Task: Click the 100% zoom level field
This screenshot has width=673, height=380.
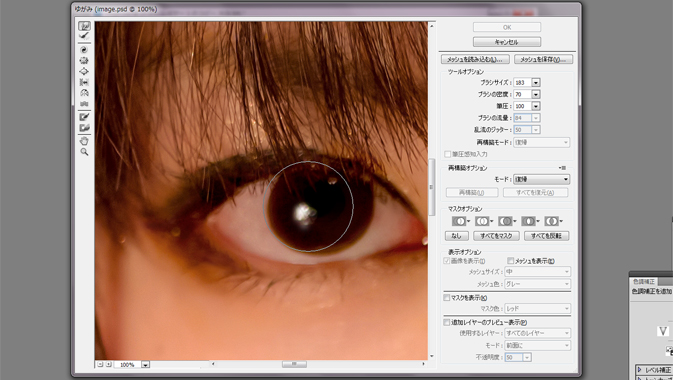Action: coord(127,365)
